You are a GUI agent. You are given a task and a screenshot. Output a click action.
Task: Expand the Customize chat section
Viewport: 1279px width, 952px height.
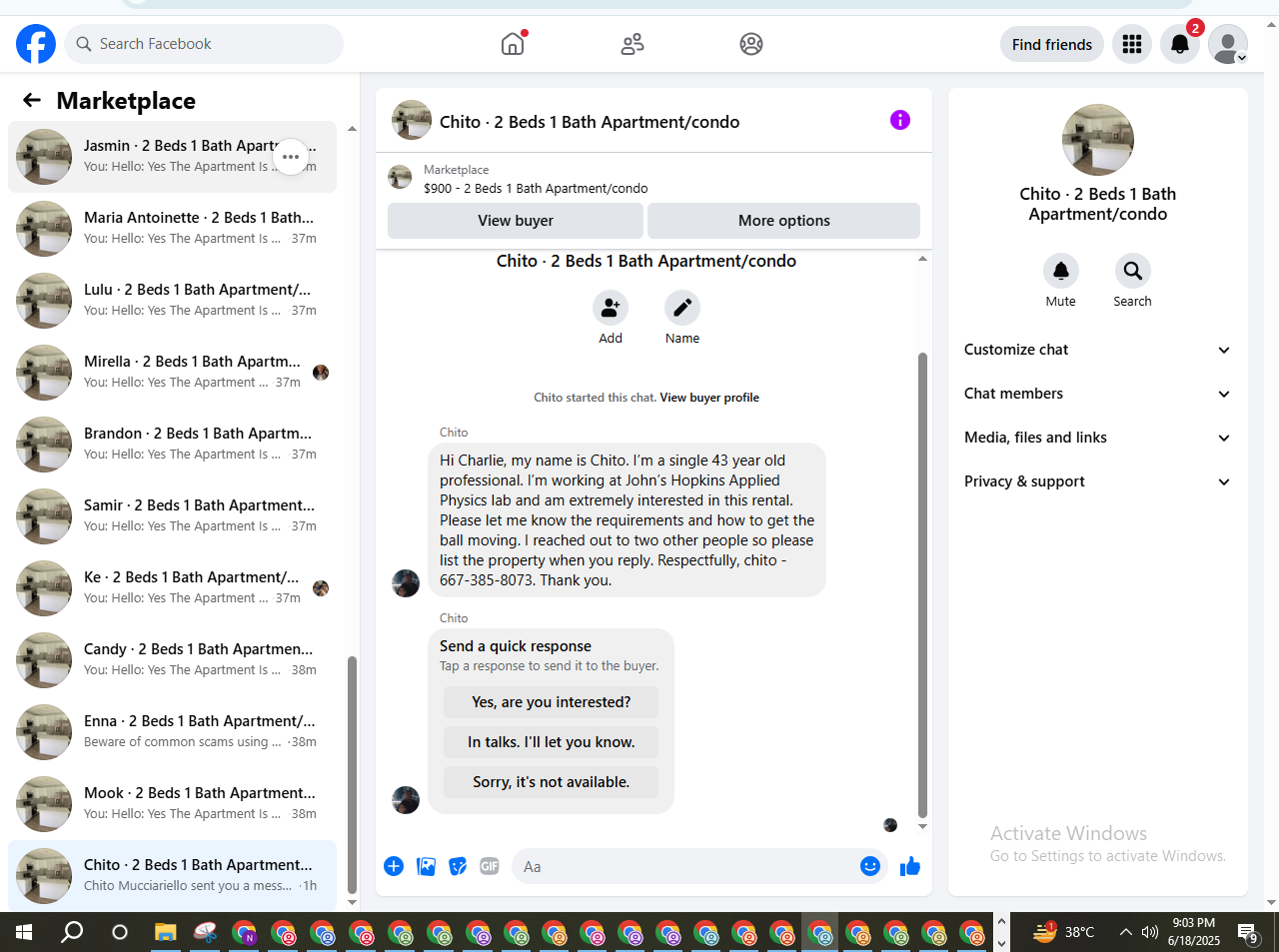point(1097,350)
